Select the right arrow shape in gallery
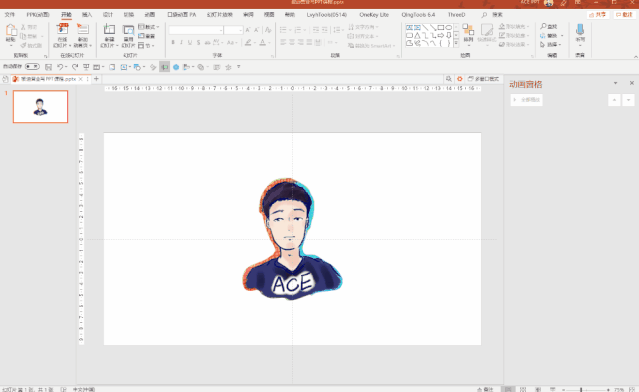 click(441, 35)
